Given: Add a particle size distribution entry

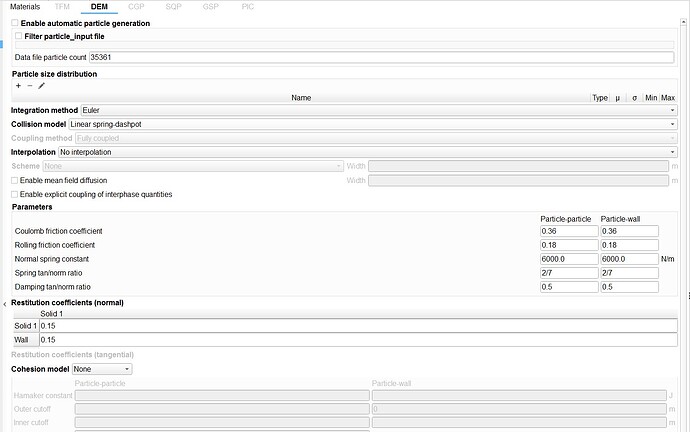Looking at the screenshot, I should click(x=18, y=86).
